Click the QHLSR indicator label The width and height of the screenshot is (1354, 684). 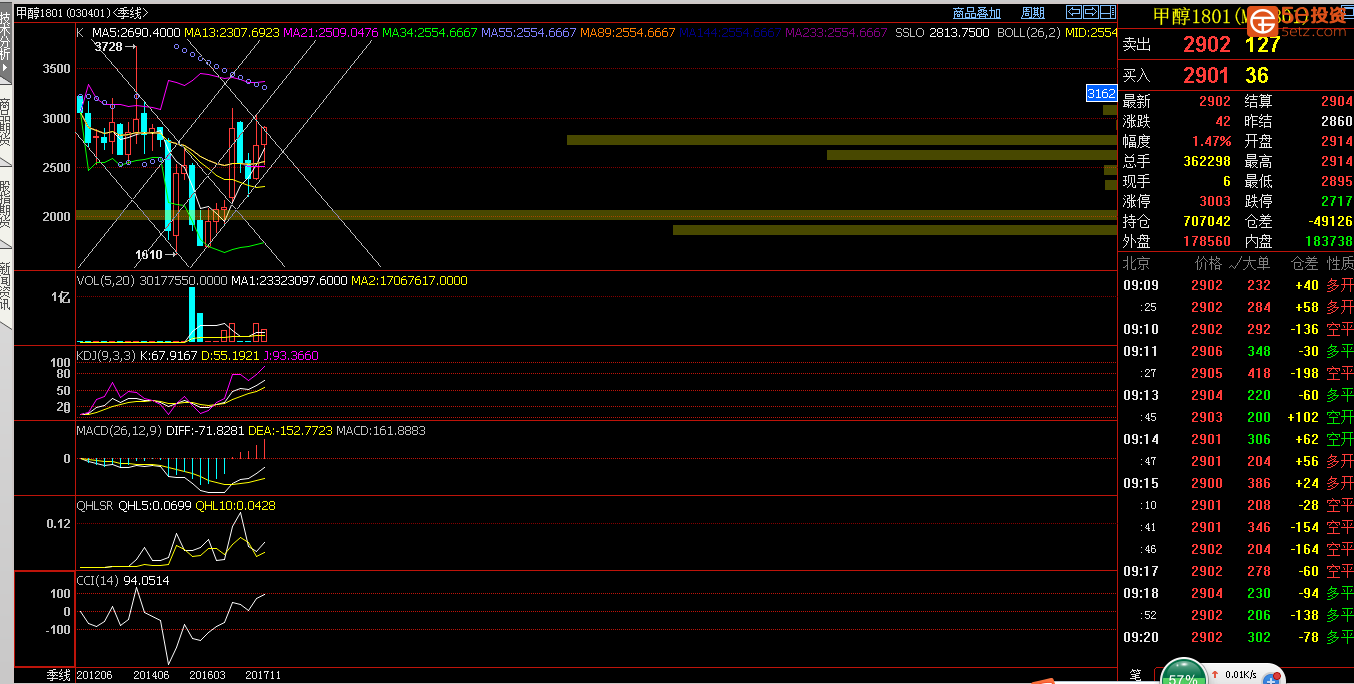(96, 505)
